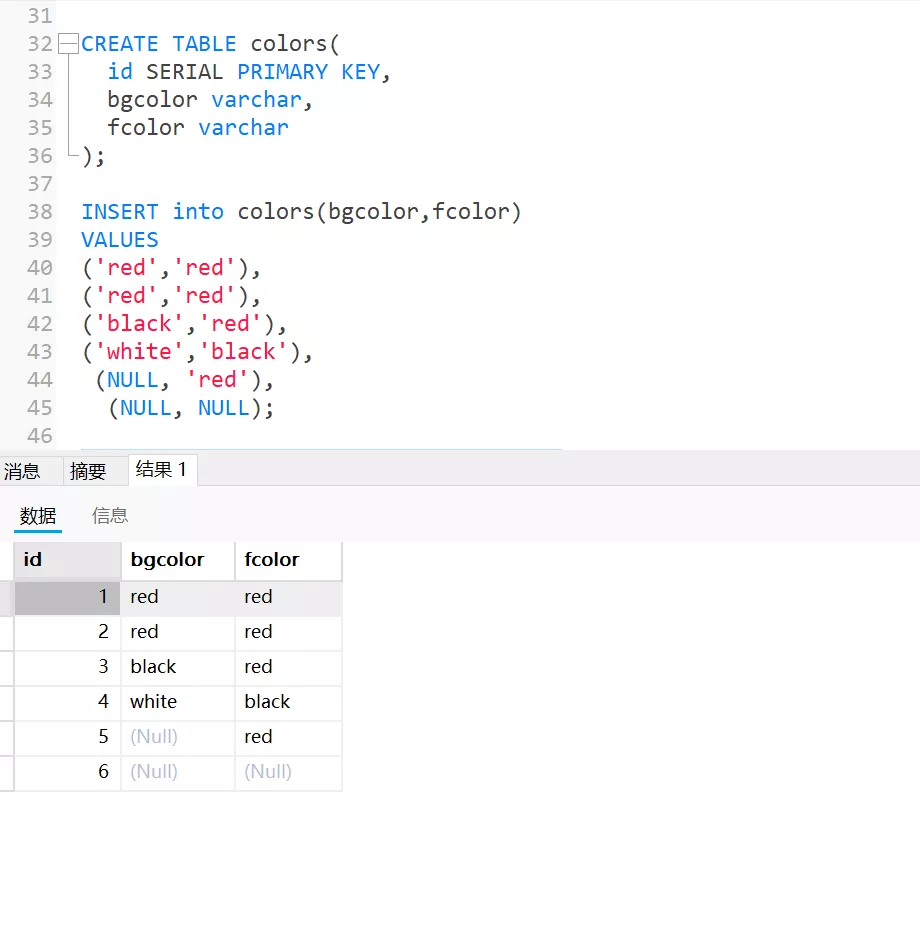
Task: Select the bgcolor cell containing black
Action: click(x=176, y=667)
